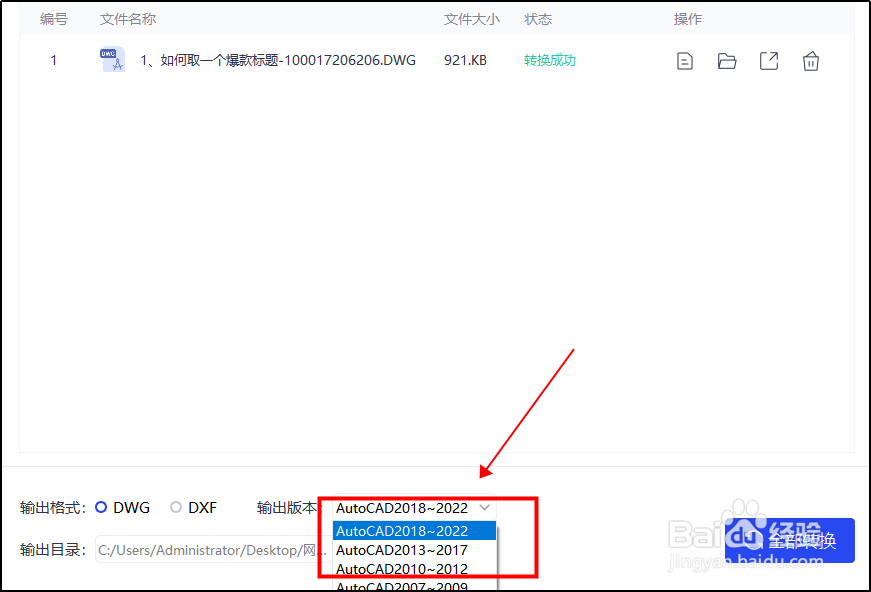Screen dimensions: 871x592
Task: Click the 操作 column header
Action: coord(688,19)
